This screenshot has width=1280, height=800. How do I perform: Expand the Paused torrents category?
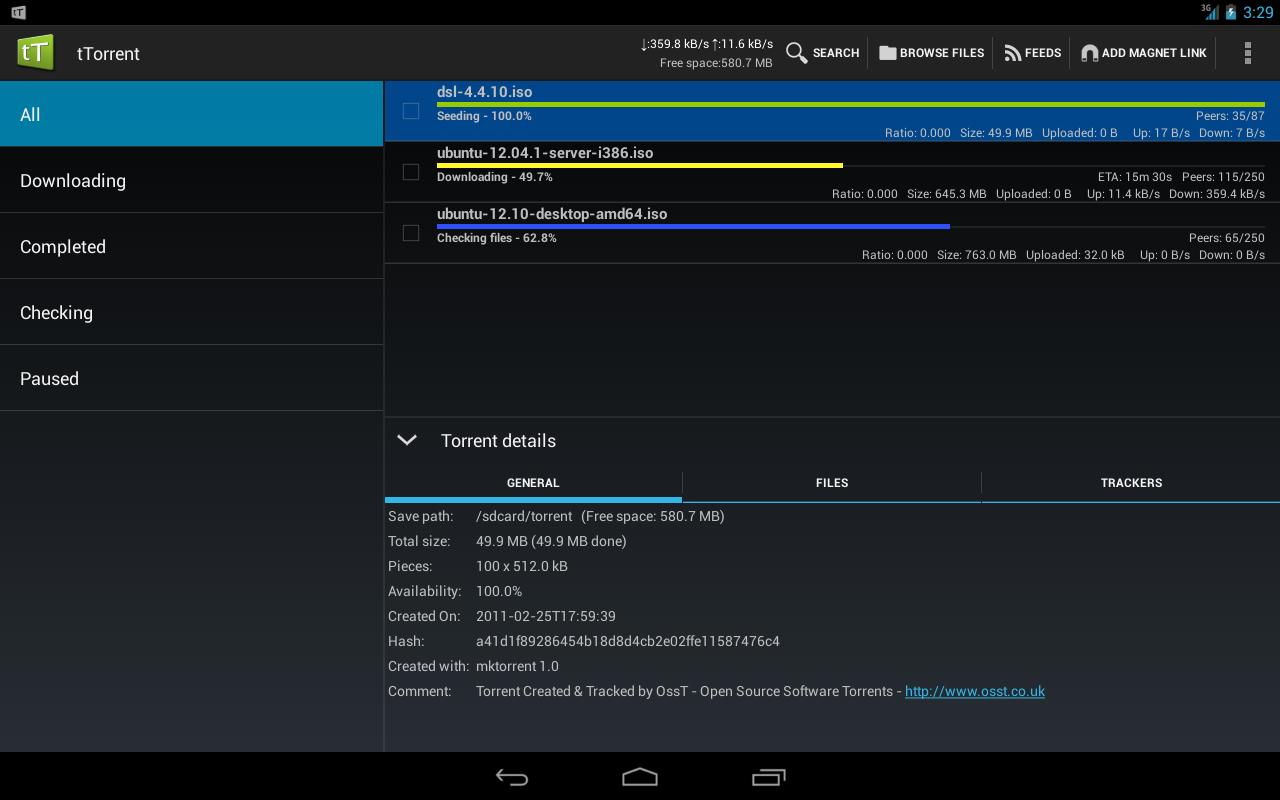[49, 378]
